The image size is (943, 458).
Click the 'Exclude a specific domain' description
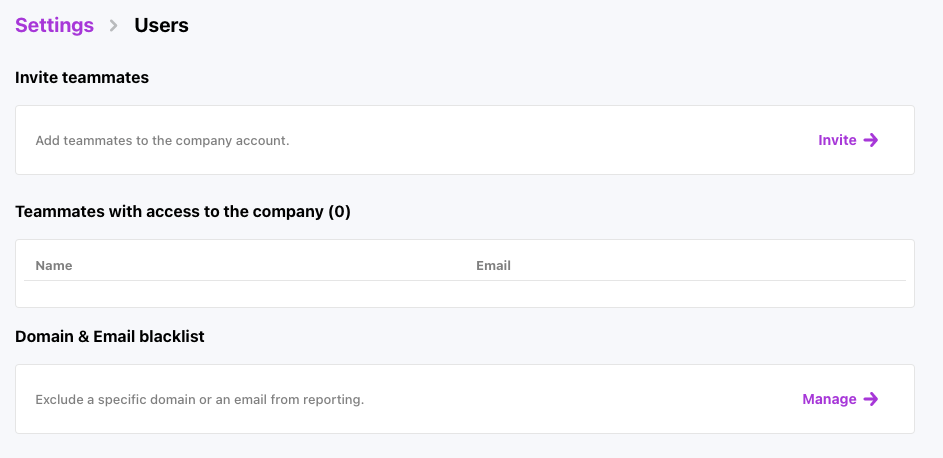(199, 400)
